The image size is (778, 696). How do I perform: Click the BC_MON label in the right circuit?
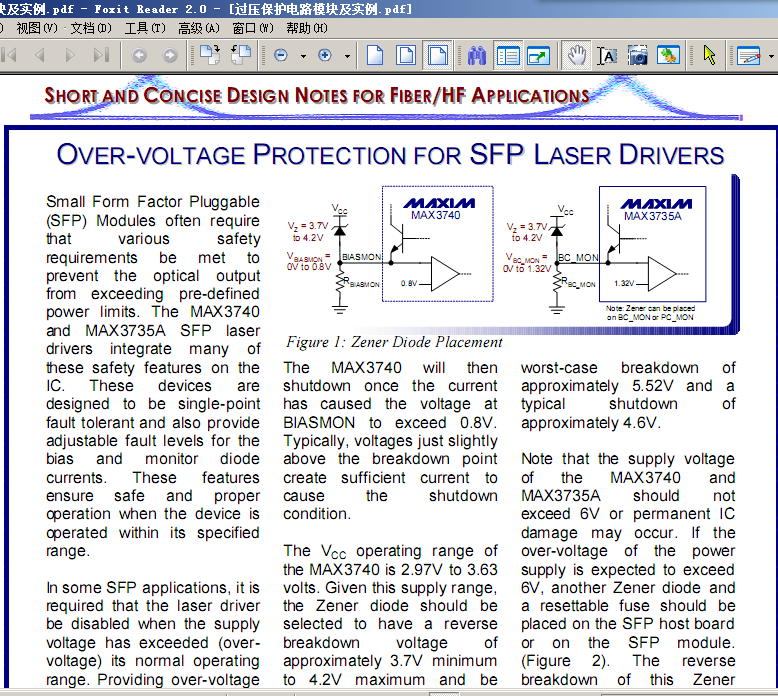[x=578, y=257]
